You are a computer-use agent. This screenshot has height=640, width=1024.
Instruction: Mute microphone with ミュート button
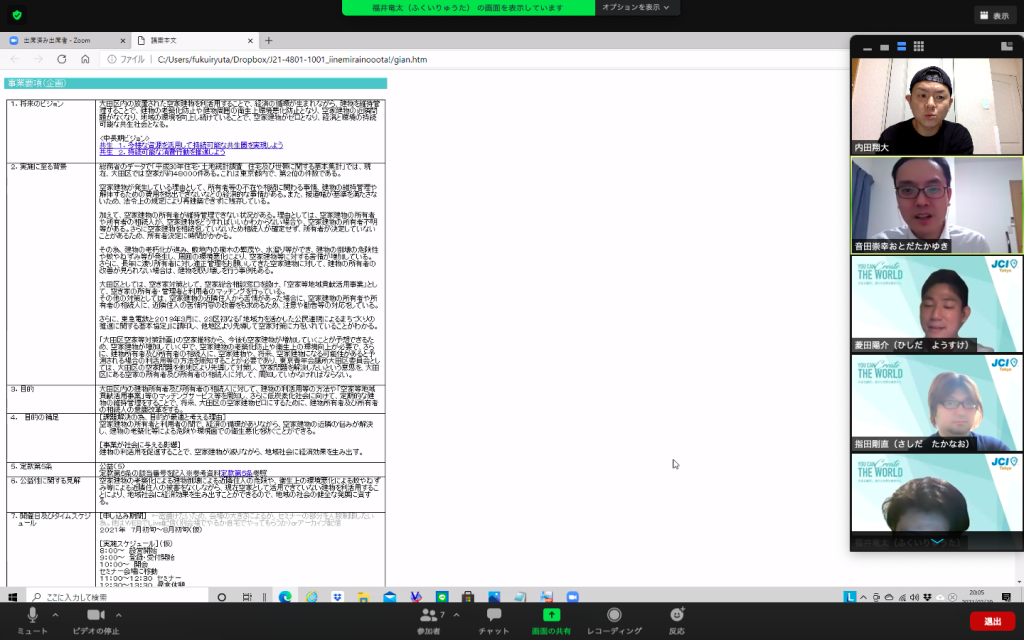point(32,618)
